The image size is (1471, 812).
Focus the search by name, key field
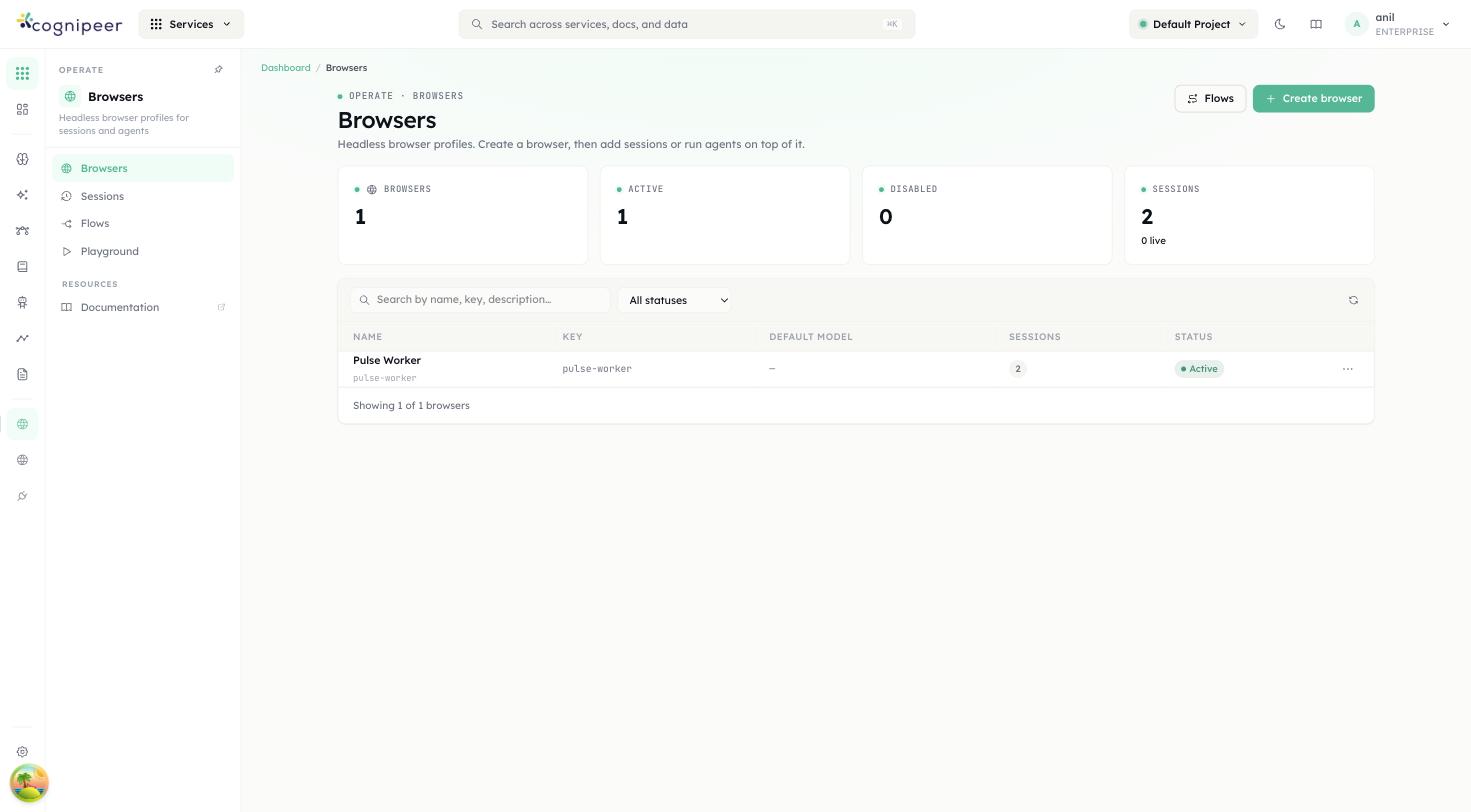(480, 300)
